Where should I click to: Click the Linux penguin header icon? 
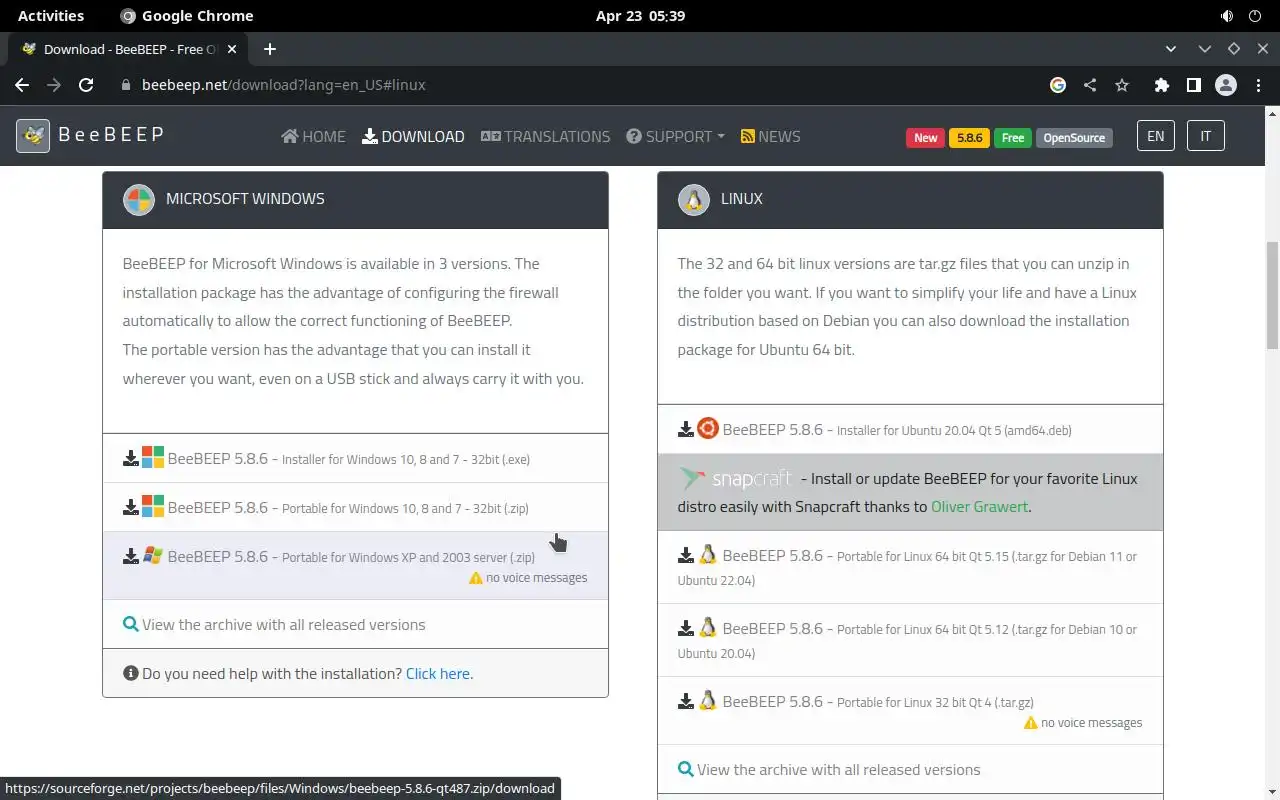click(x=694, y=199)
